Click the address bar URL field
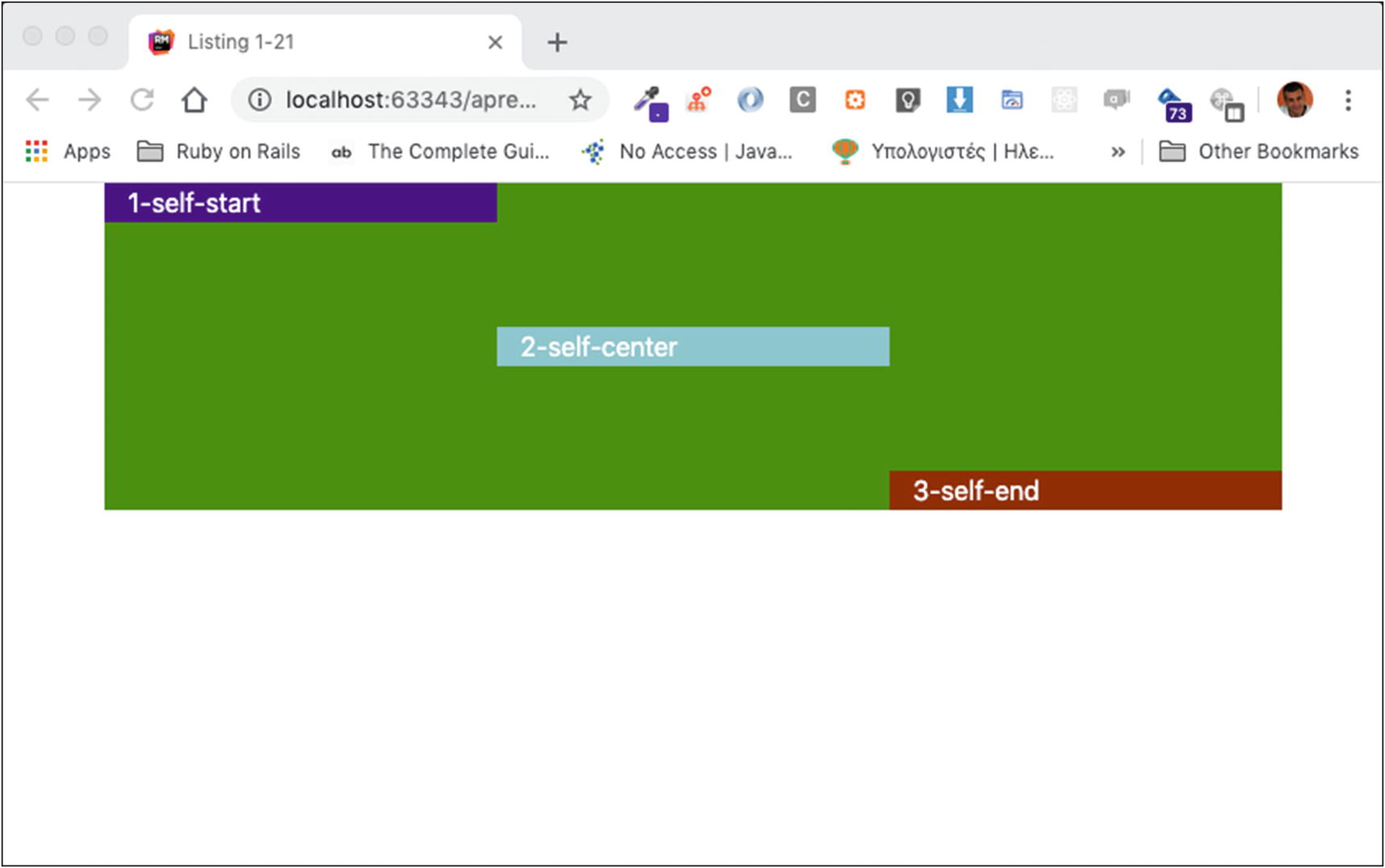 point(410,100)
